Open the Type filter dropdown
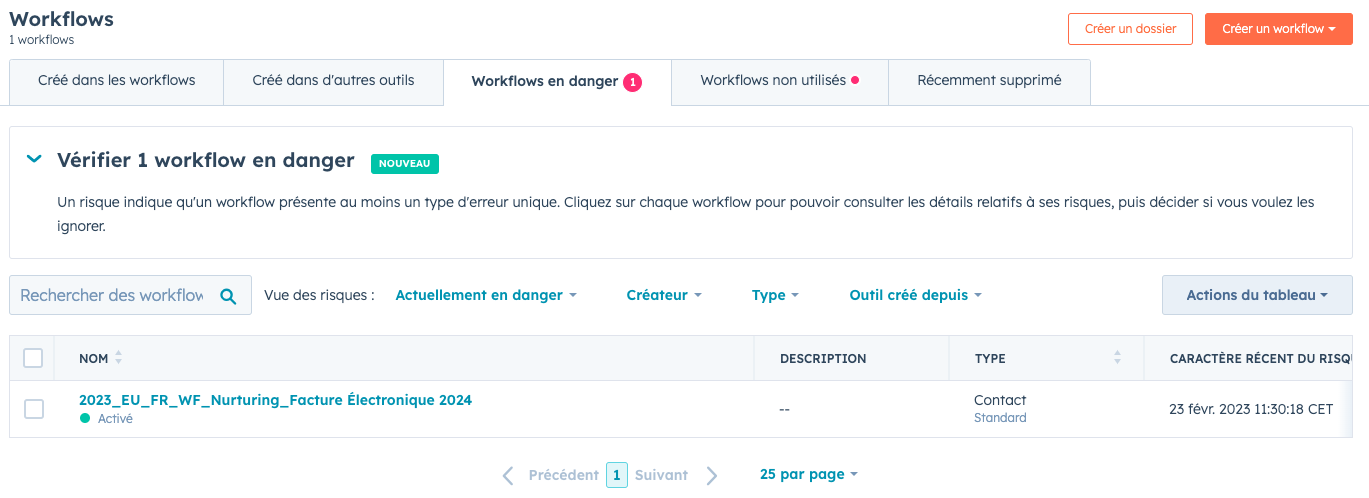The height and width of the screenshot is (498, 1369). [775, 295]
